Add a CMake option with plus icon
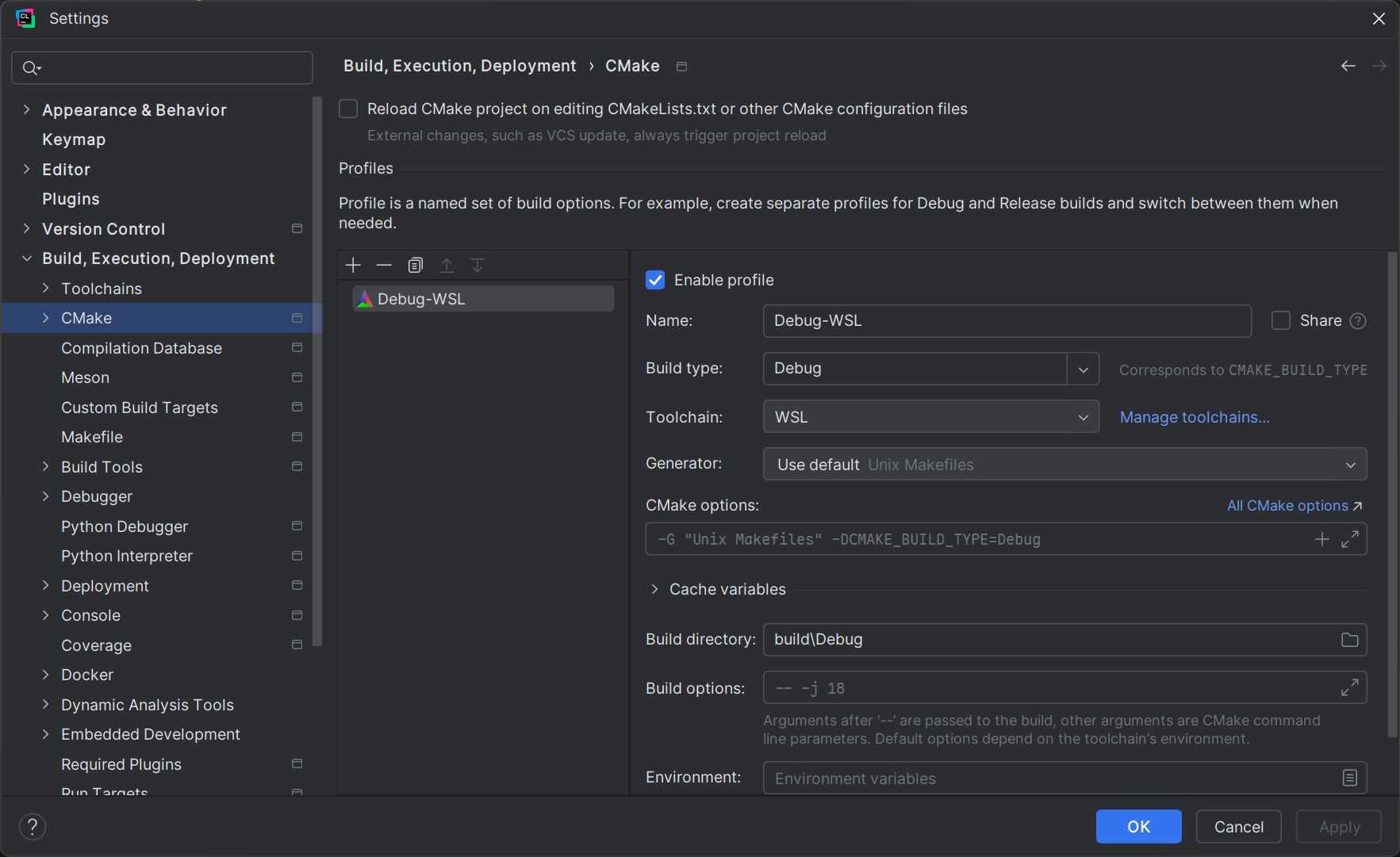1400x857 pixels. pyautogui.click(x=1321, y=539)
